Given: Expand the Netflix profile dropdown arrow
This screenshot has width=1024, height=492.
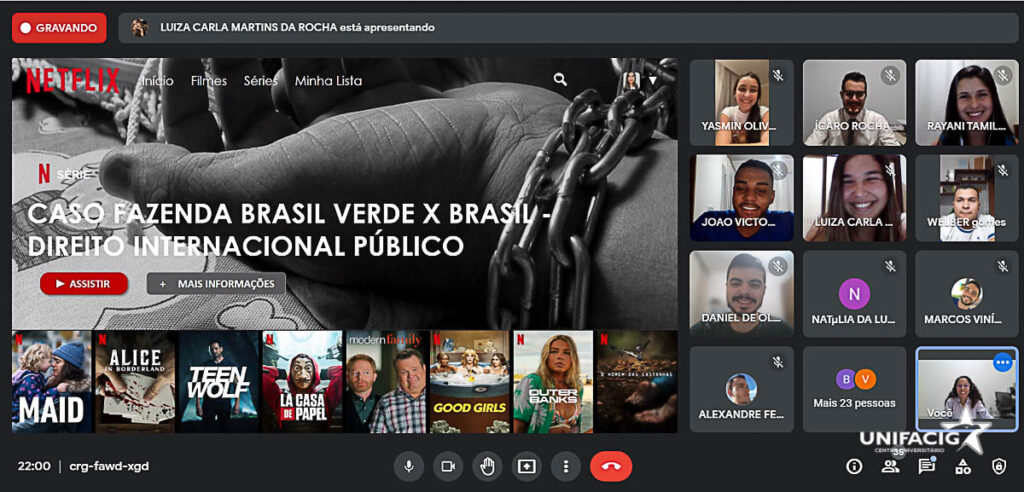Looking at the screenshot, I should pyautogui.click(x=653, y=80).
